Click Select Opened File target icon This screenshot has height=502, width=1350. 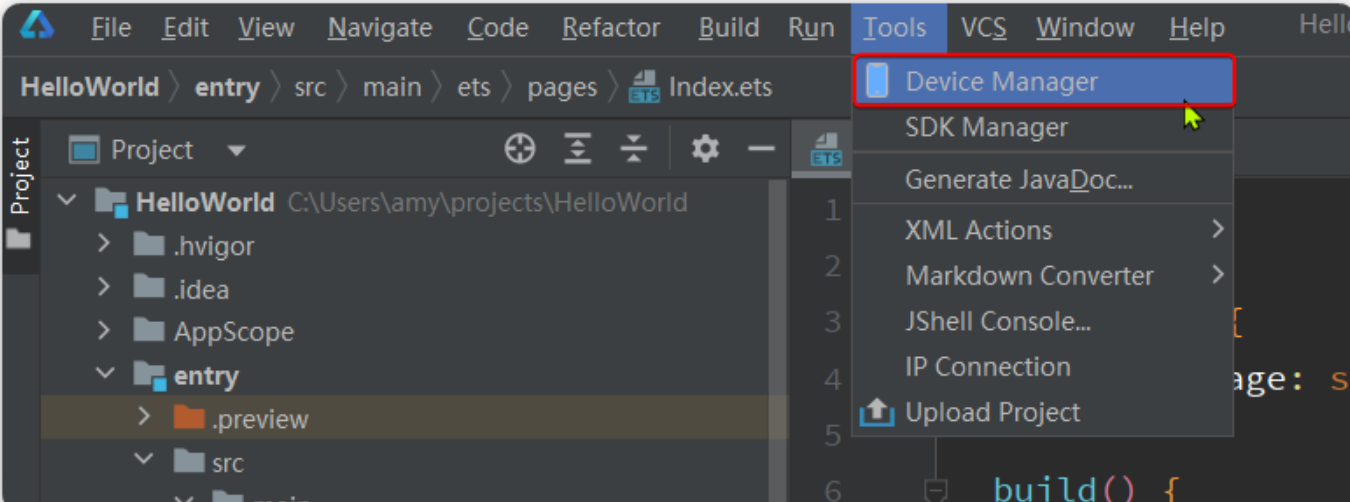[520, 150]
